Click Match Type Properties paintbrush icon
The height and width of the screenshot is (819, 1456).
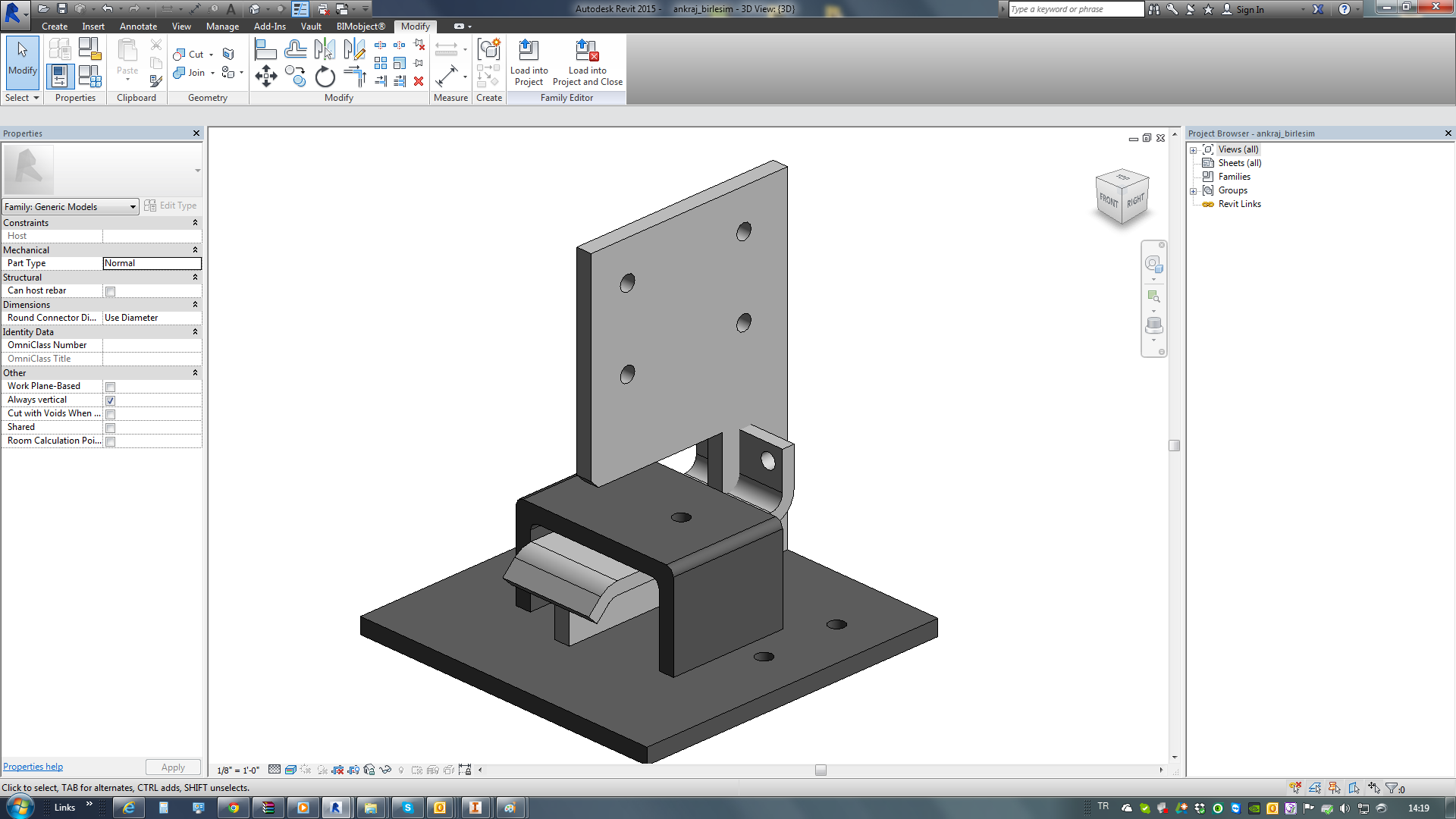(x=155, y=80)
